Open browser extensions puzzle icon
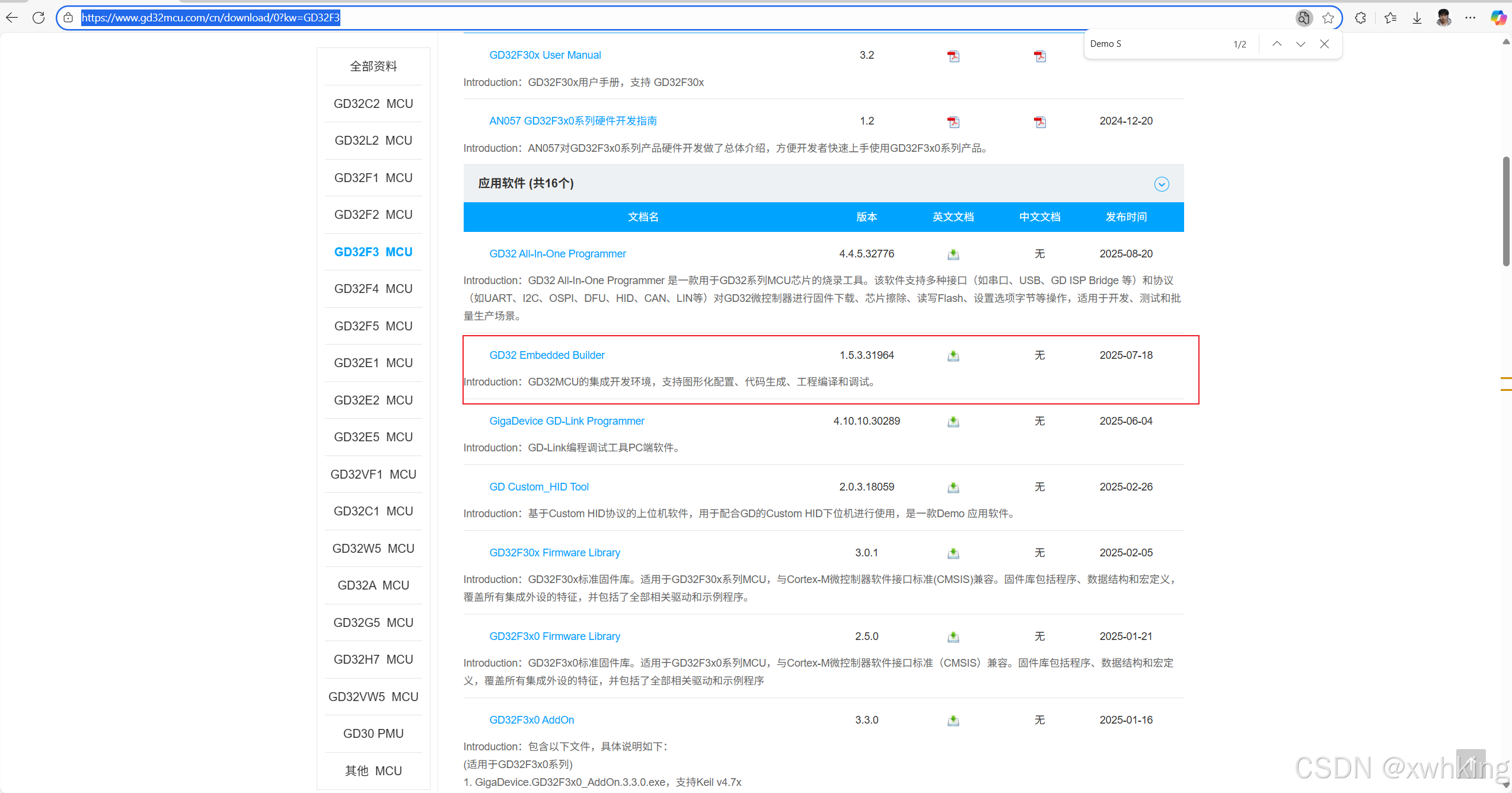Screen dimensions: 1512x793 click(1360, 18)
